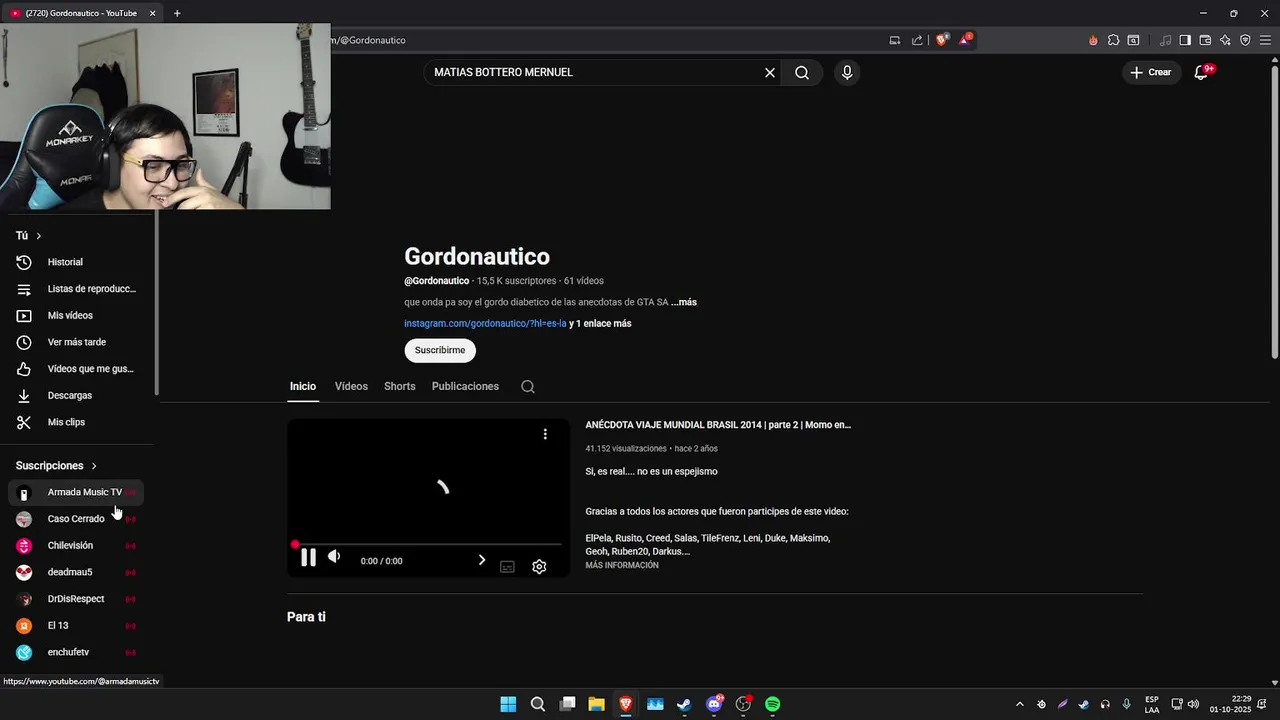This screenshot has width=1280, height=720.
Task: Open Historial in the sidebar
Action: 77,262
